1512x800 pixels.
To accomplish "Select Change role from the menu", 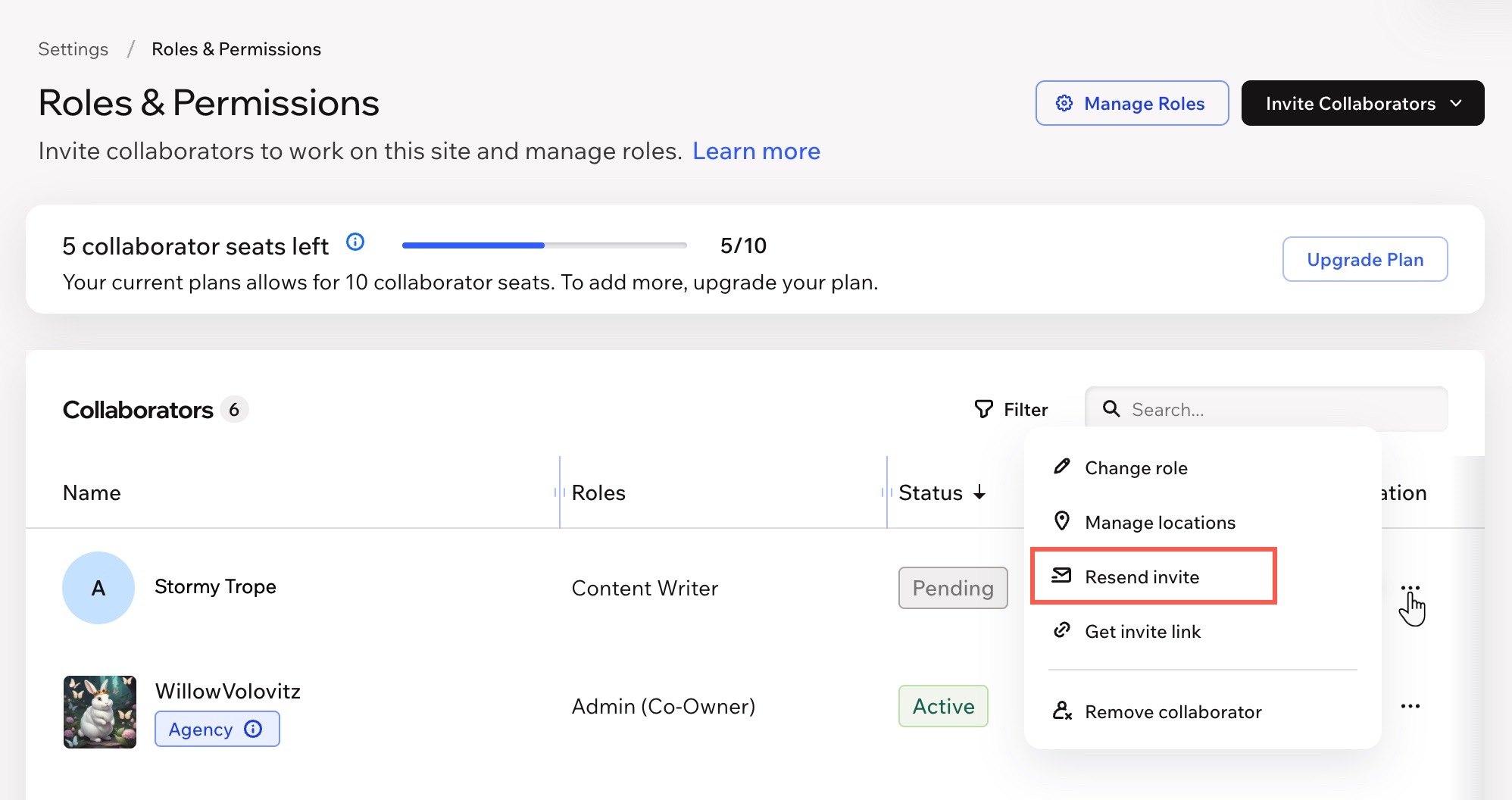I will tap(1202, 467).
